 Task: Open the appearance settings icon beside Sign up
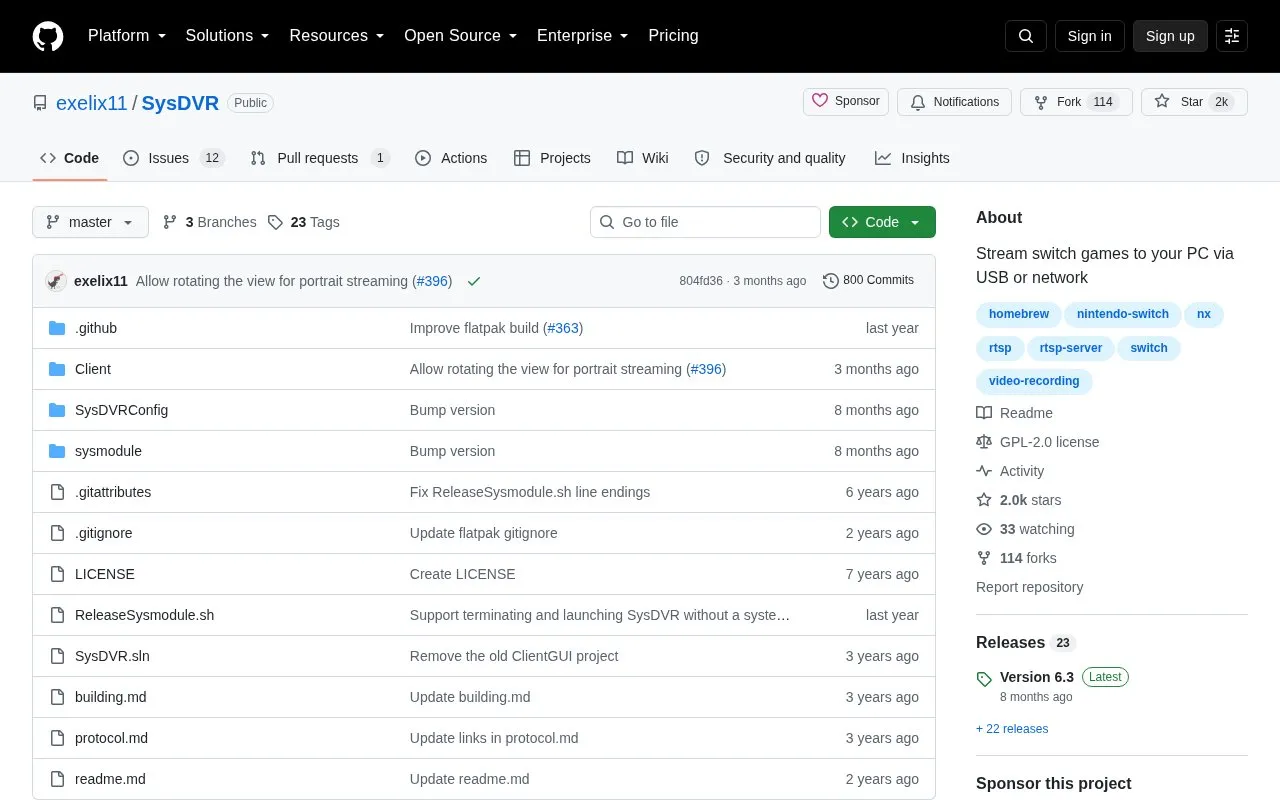click(x=1232, y=36)
